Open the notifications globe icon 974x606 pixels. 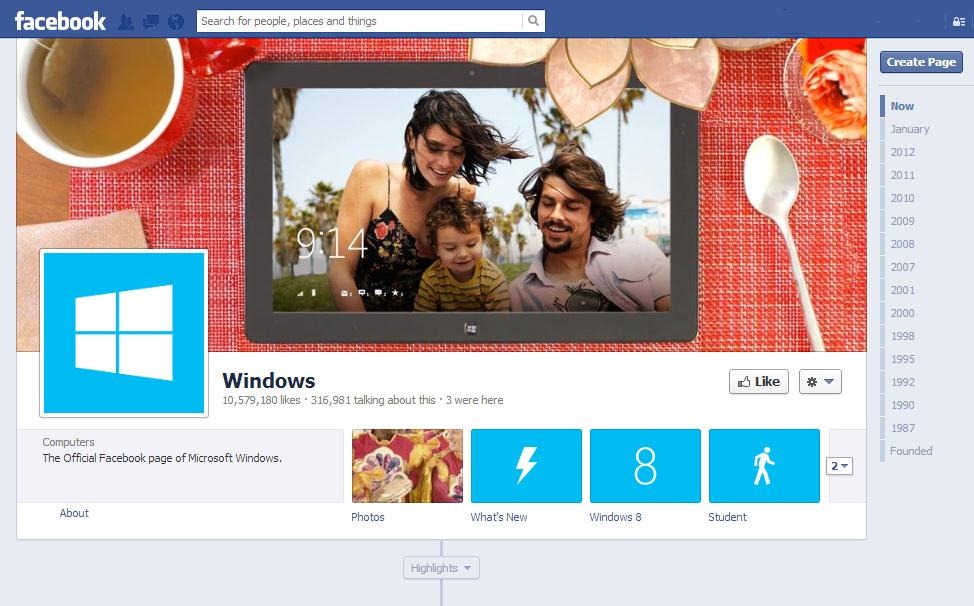(176, 22)
